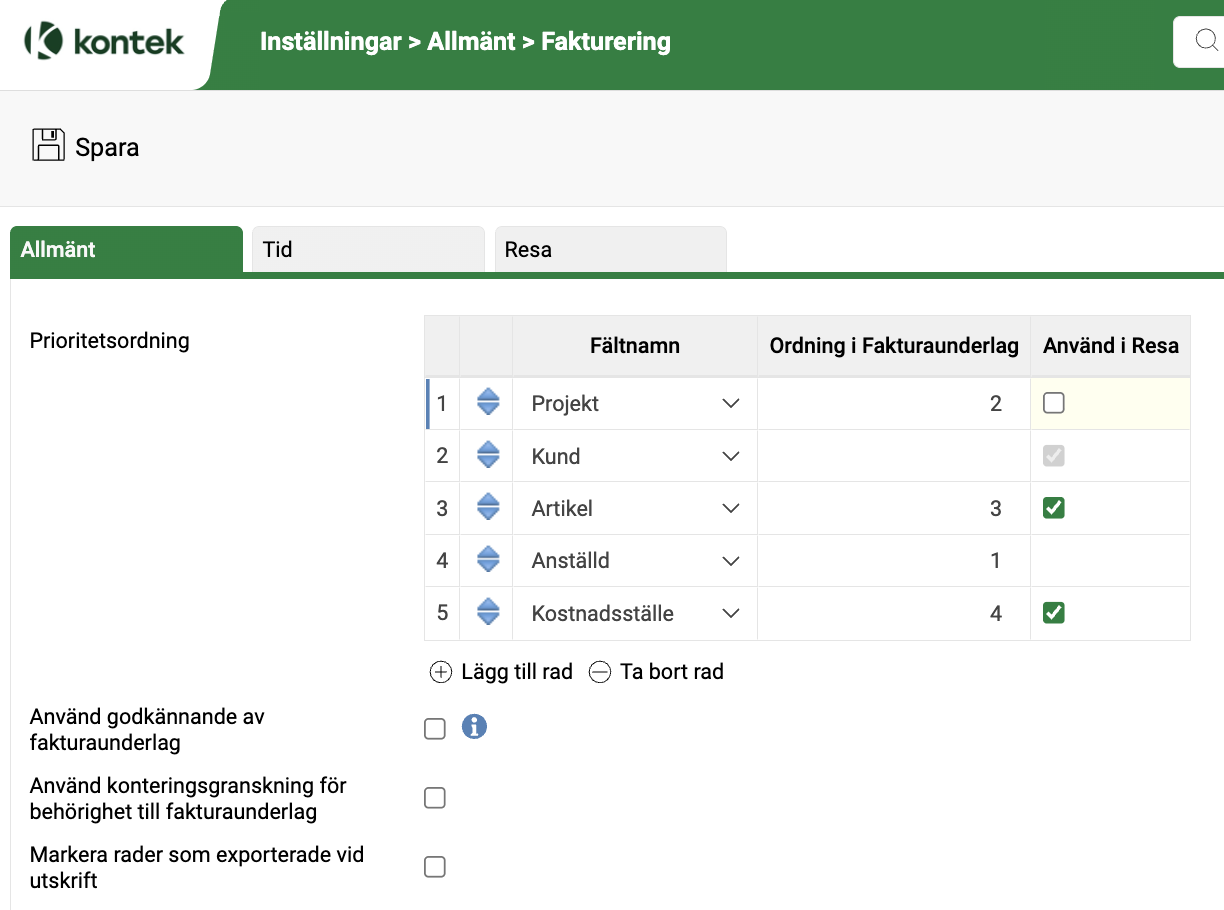Click the Använd i Resa column header
Image resolution: width=1224 pixels, height=910 pixels.
click(1111, 346)
